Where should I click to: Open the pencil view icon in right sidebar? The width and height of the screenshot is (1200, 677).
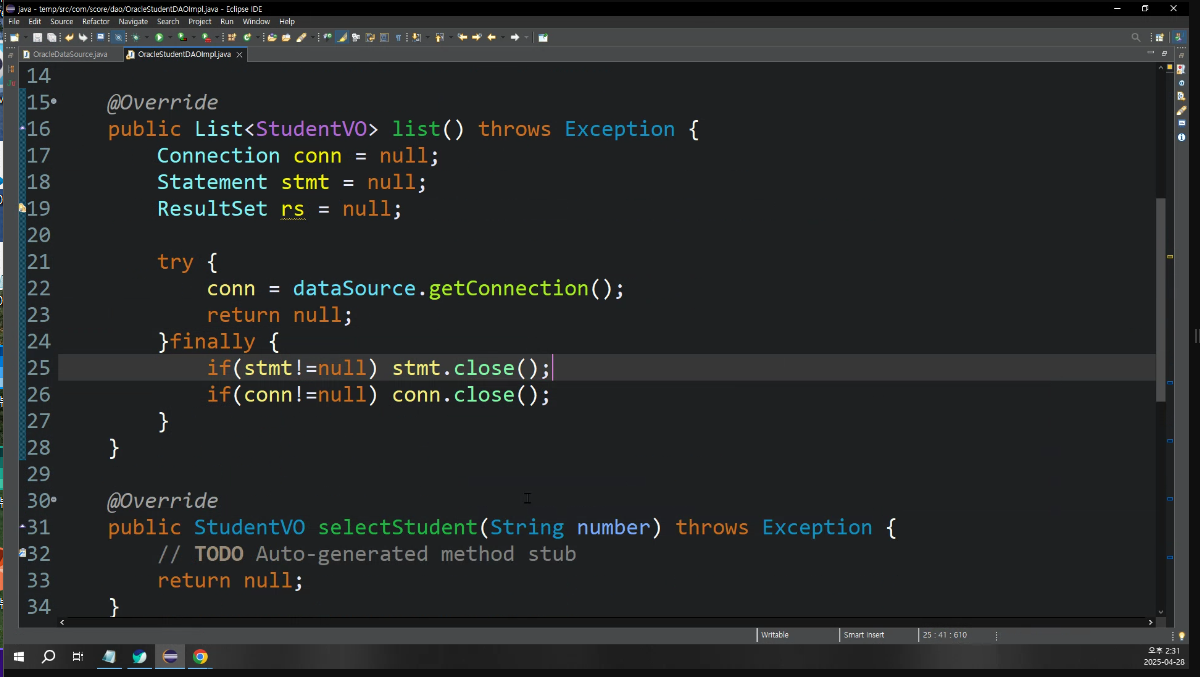click(x=1181, y=111)
